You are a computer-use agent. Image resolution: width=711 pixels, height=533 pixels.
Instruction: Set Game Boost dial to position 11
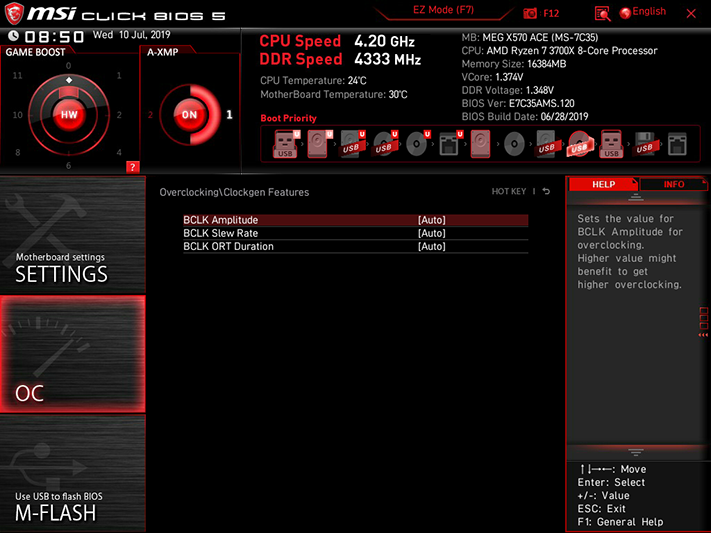tap(17, 75)
